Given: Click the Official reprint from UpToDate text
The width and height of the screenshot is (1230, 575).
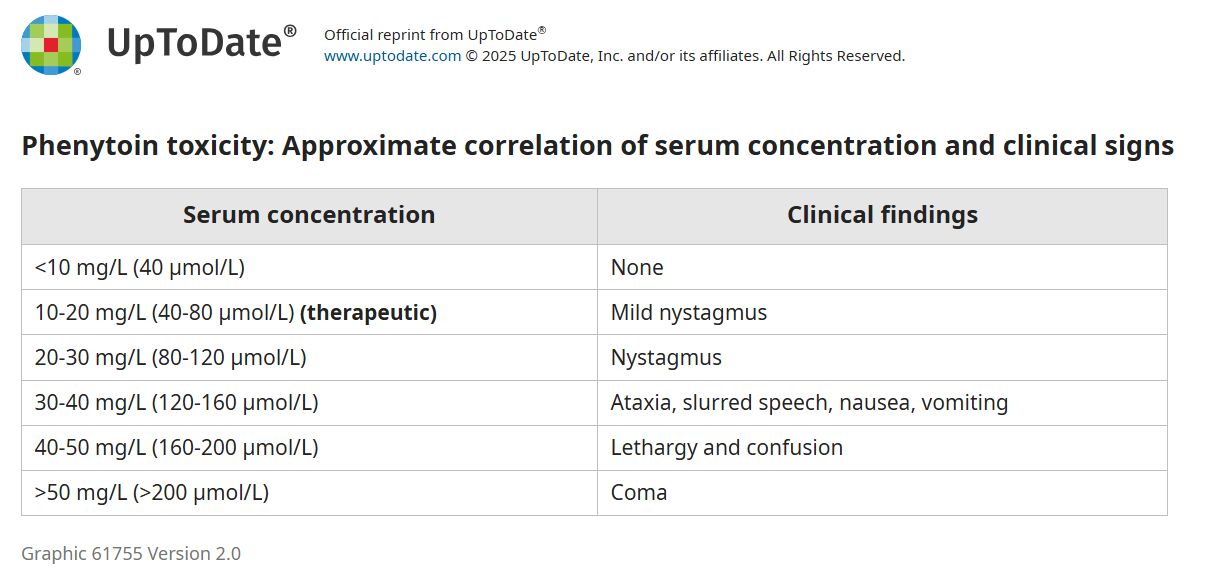Looking at the screenshot, I should [x=434, y=35].
